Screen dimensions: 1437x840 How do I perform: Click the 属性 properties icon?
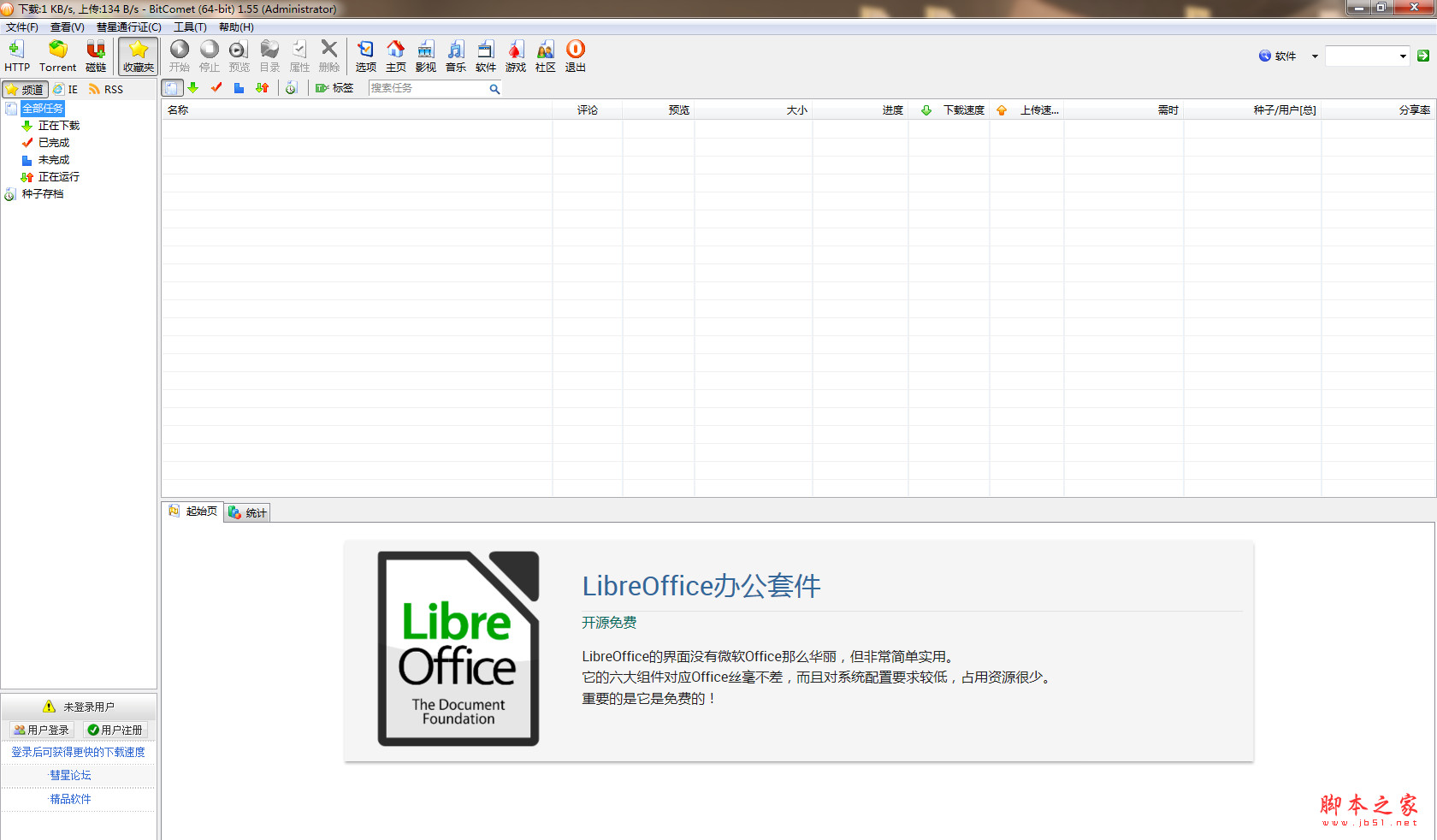pos(299,56)
